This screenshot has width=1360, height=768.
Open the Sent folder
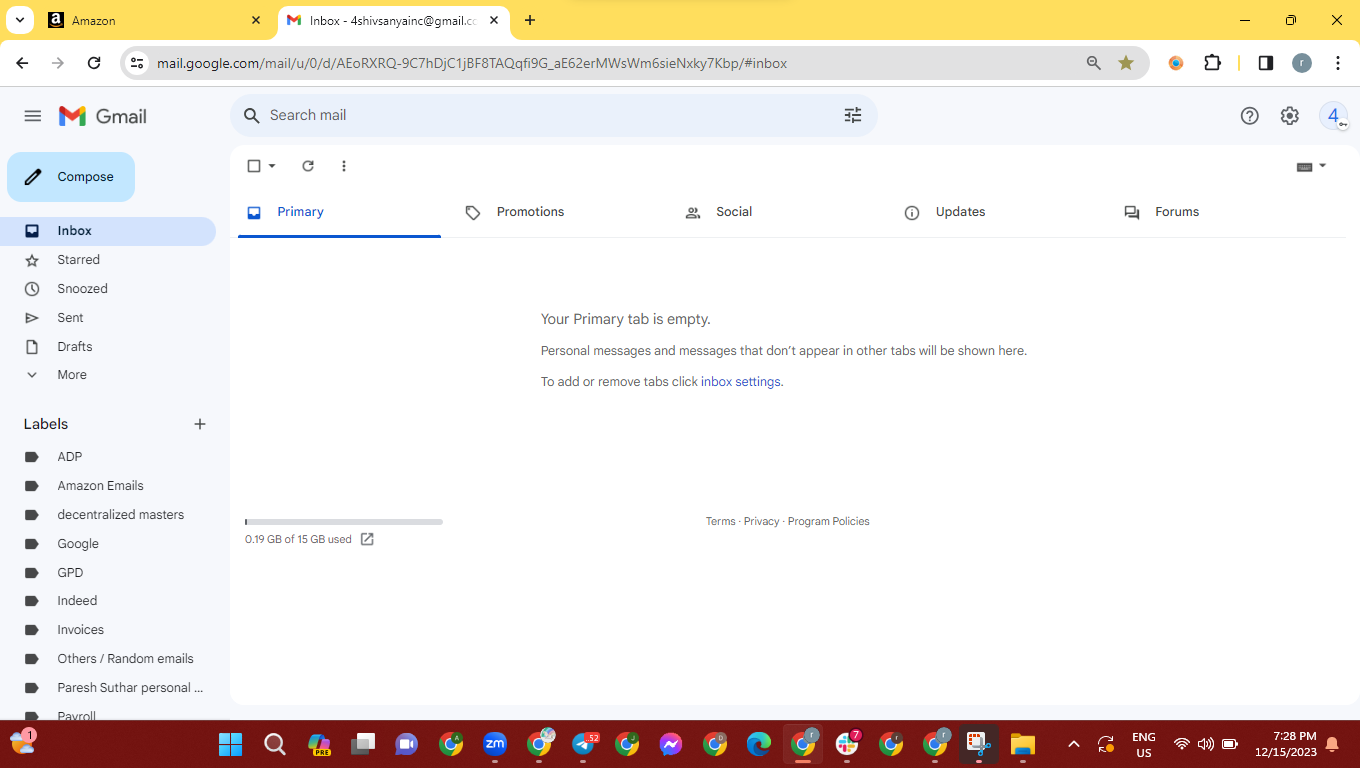[108, 318]
